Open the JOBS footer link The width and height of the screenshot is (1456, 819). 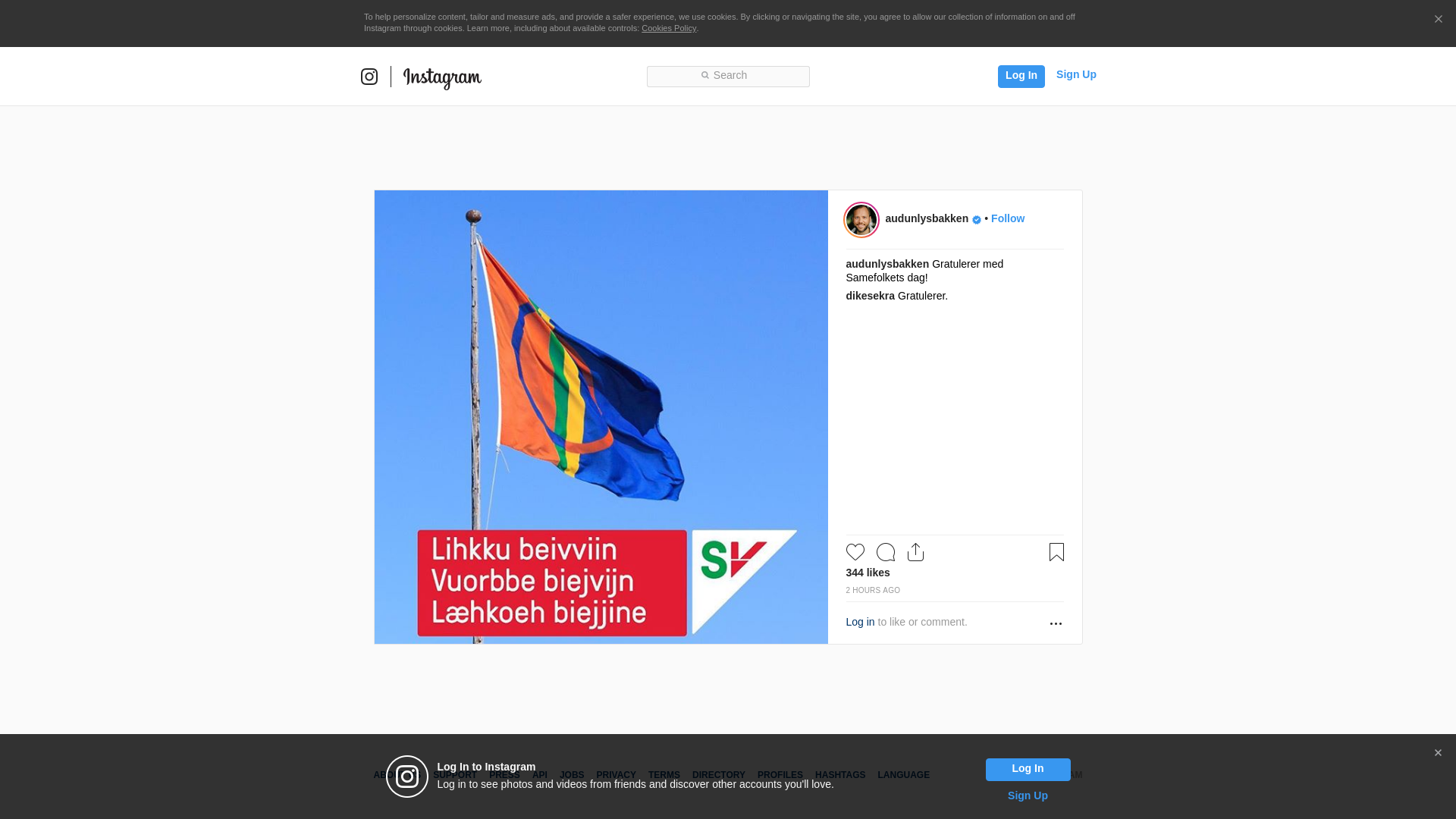pyautogui.click(x=572, y=775)
